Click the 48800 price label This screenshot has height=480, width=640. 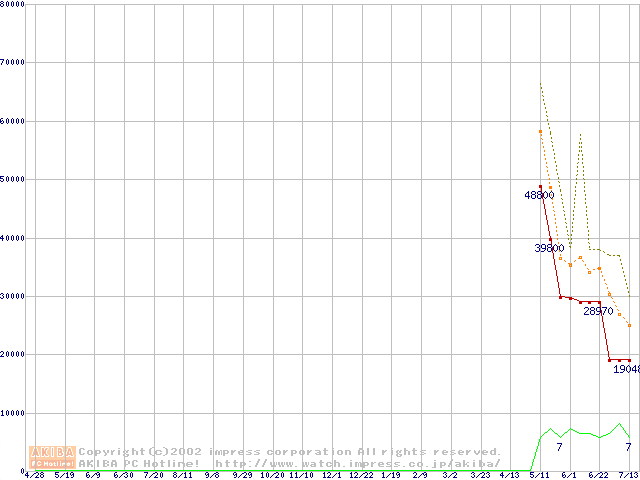[x=538, y=195]
